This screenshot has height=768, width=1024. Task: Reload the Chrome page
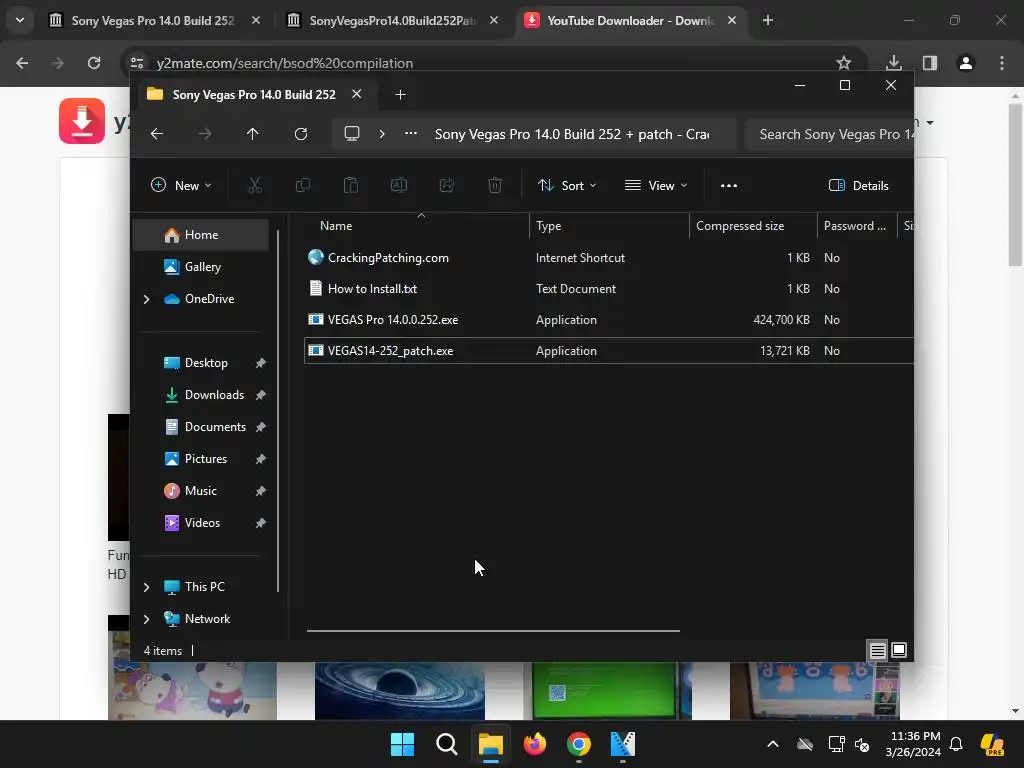[94, 63]
